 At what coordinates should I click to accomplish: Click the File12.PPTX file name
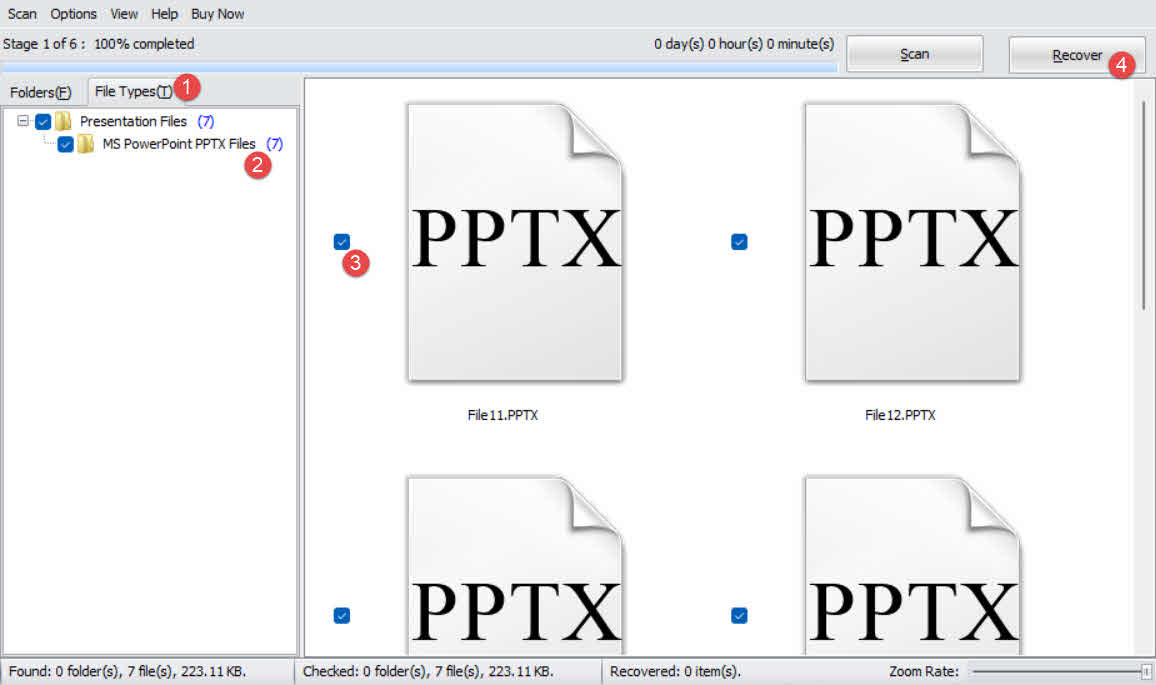click(900, 415)
